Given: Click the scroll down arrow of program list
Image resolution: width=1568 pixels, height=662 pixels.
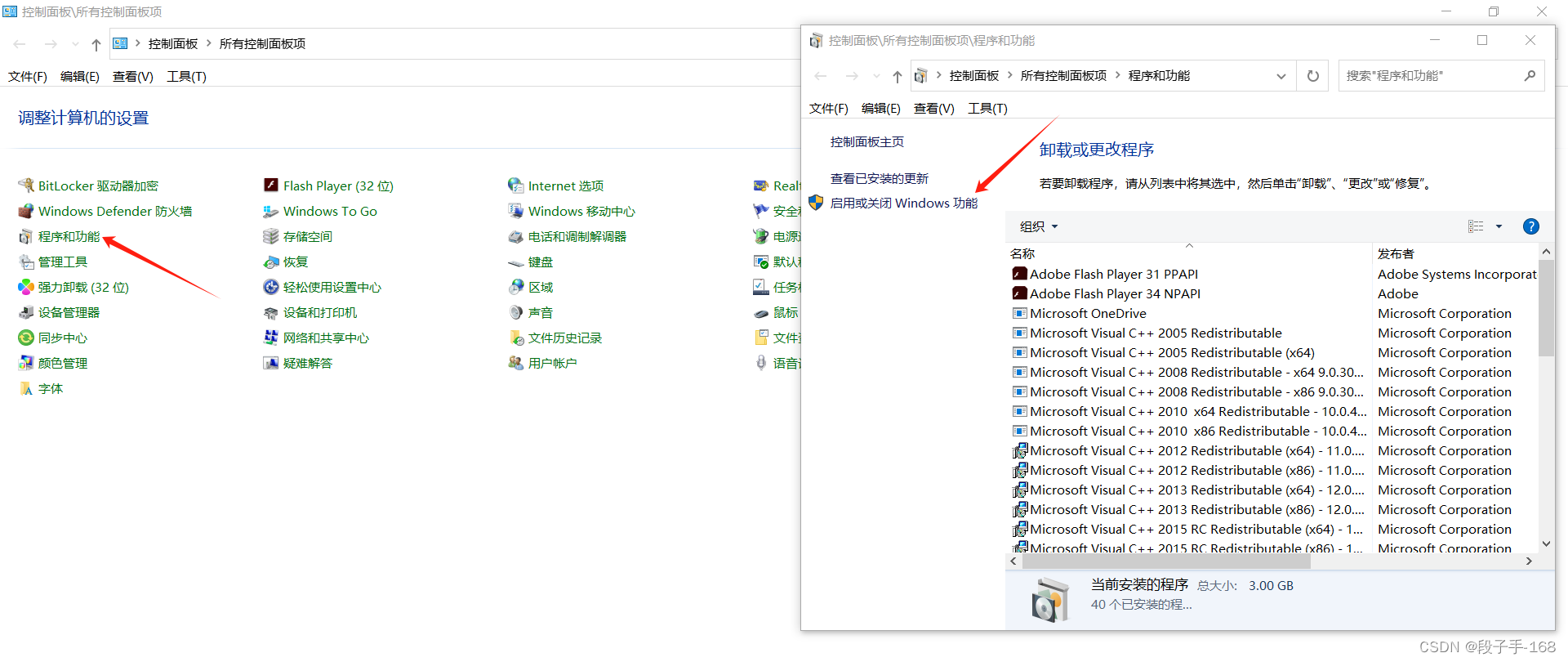Looking at the screenshot, I should point(1546,543).
